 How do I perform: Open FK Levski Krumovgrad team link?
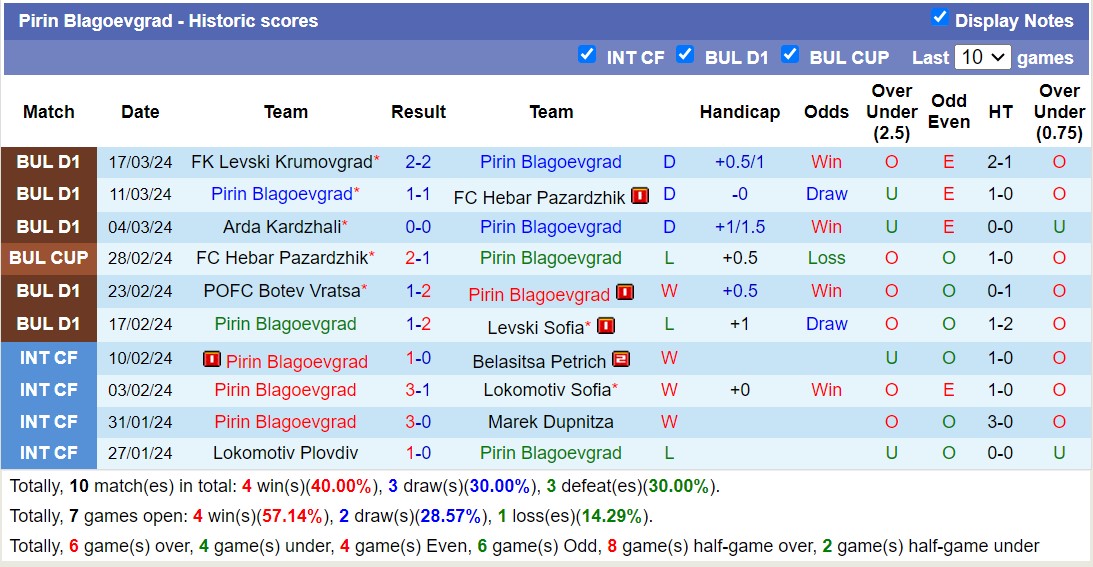(x=281, y=162)
